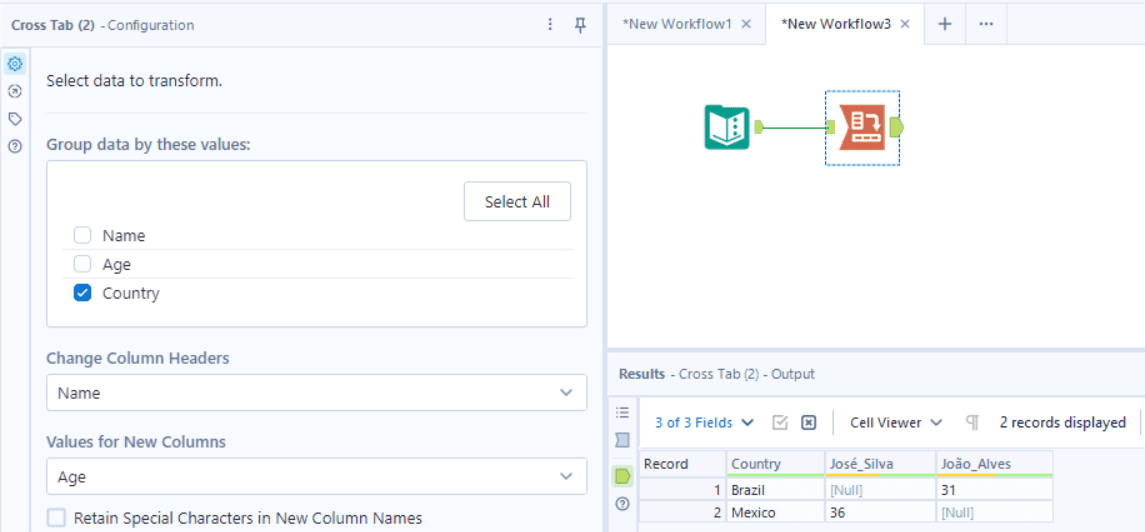The image size is (1145, 532).
Task: Click the Select All button
Action: click(517, 202)
